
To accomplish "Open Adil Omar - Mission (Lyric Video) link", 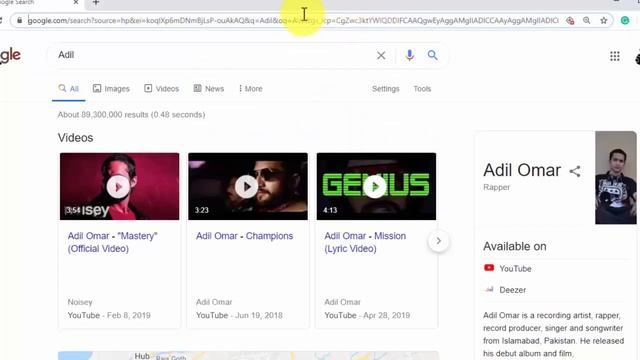I will point(365,242).
